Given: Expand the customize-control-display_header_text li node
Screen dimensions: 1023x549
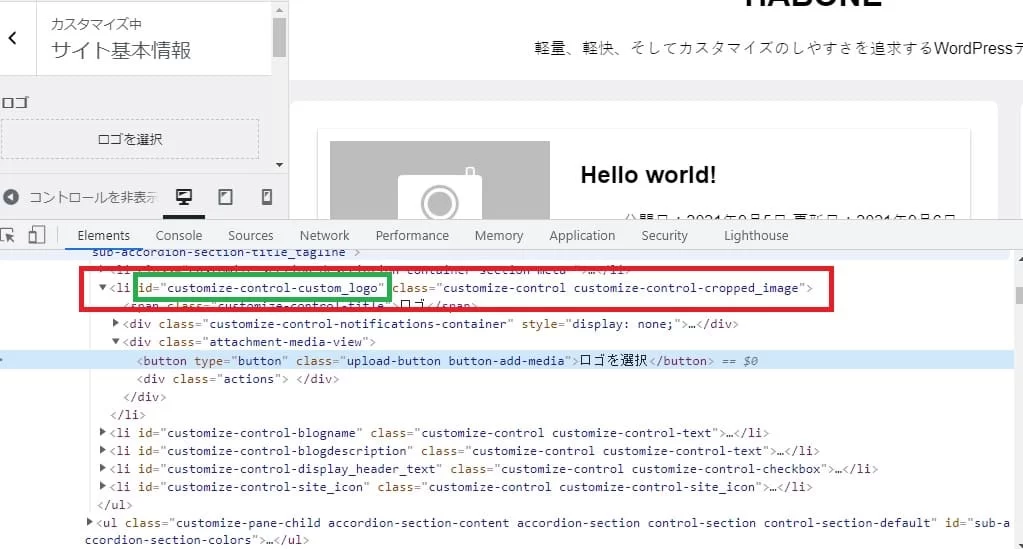Looking at the screenshot, I should 102,468.
